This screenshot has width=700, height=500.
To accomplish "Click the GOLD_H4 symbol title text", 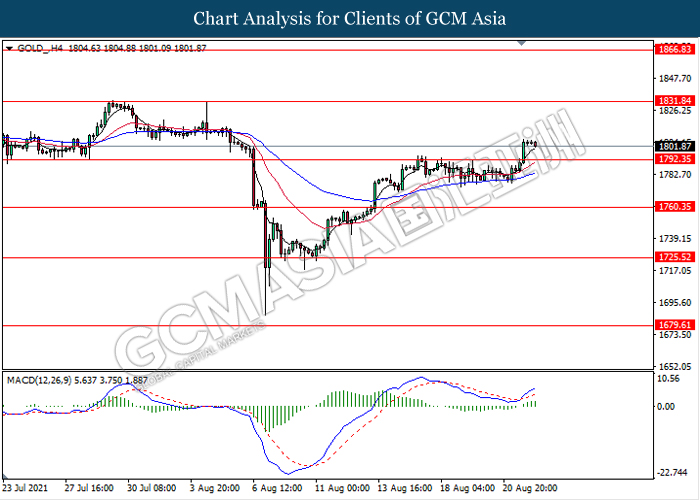I will [x=40, y=48].
